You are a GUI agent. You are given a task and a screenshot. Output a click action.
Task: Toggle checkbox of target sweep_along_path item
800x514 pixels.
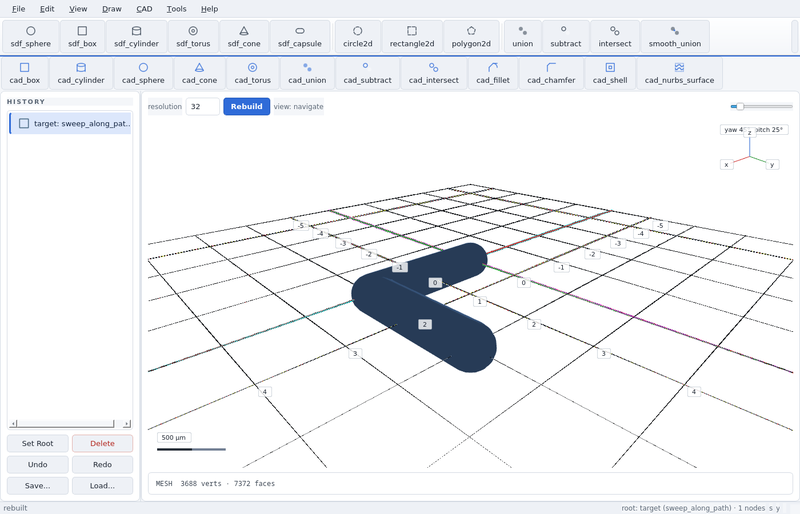tap(24, 124)
